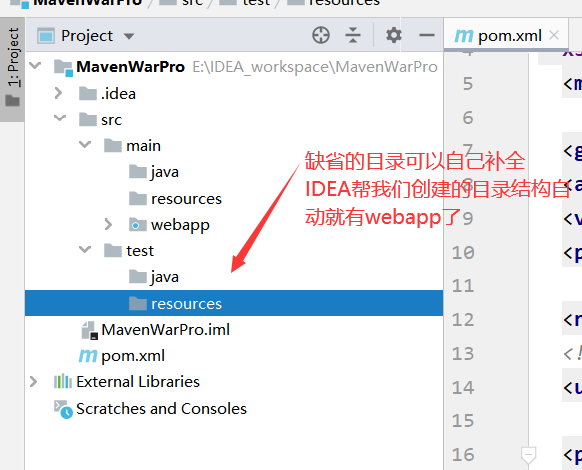
Task: Expand External Libraries node
Action: click(33, 382)
